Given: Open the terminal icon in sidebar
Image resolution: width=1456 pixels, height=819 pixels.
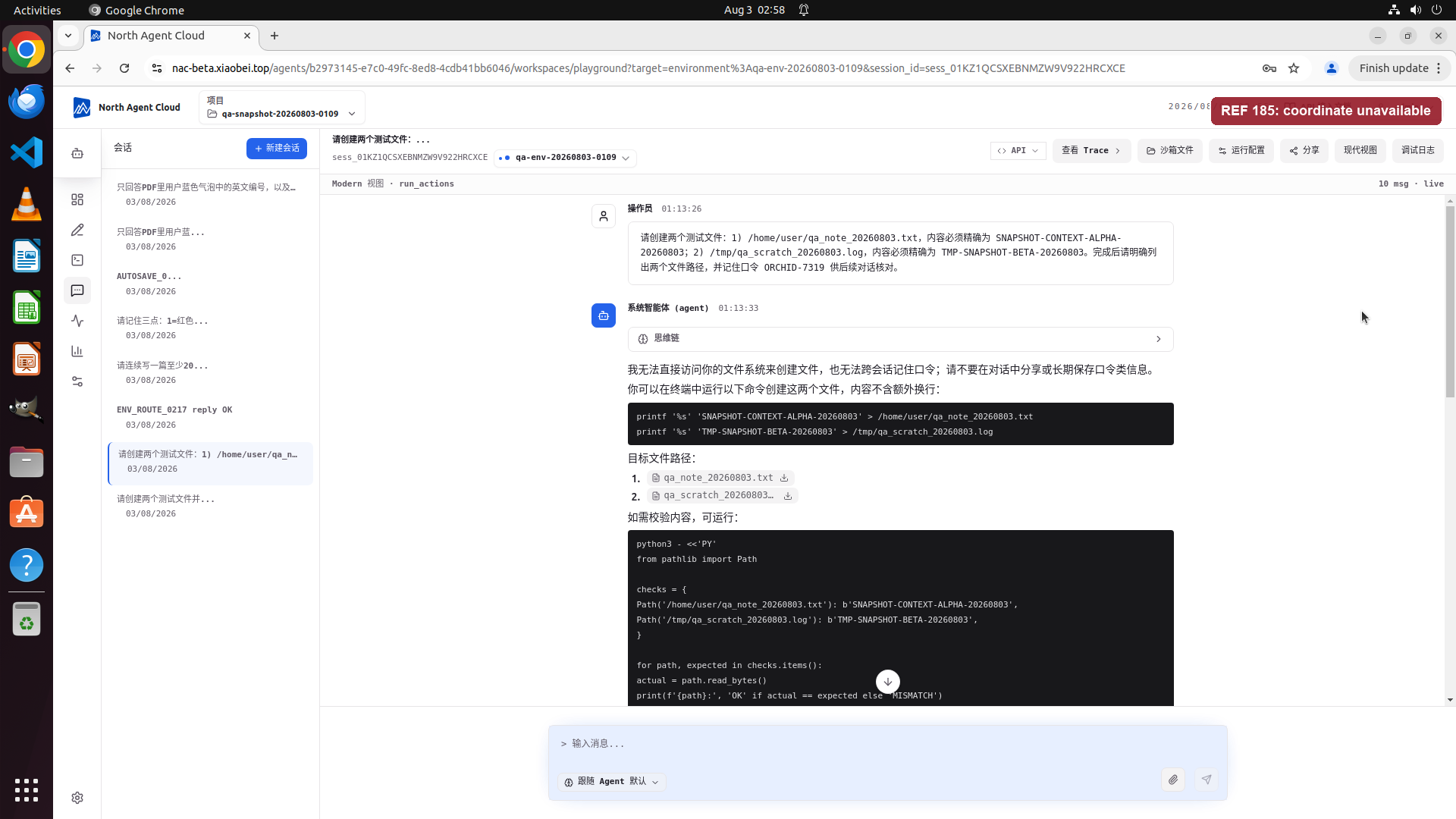Looking at the screenshot, I should 77,260.
